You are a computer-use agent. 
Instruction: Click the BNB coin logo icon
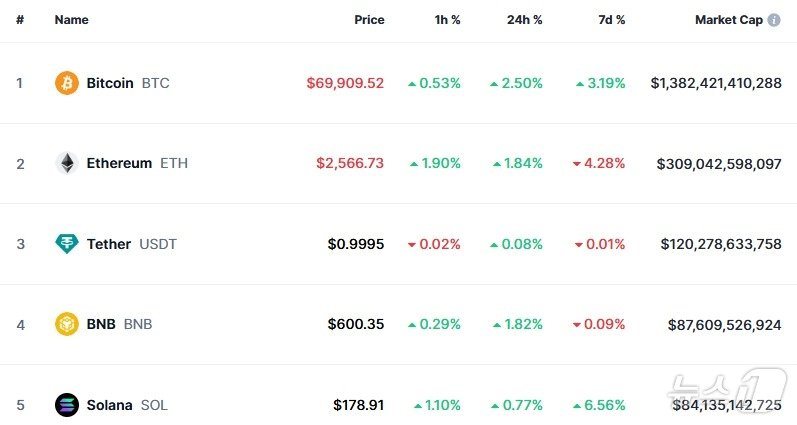click(67, 324)
